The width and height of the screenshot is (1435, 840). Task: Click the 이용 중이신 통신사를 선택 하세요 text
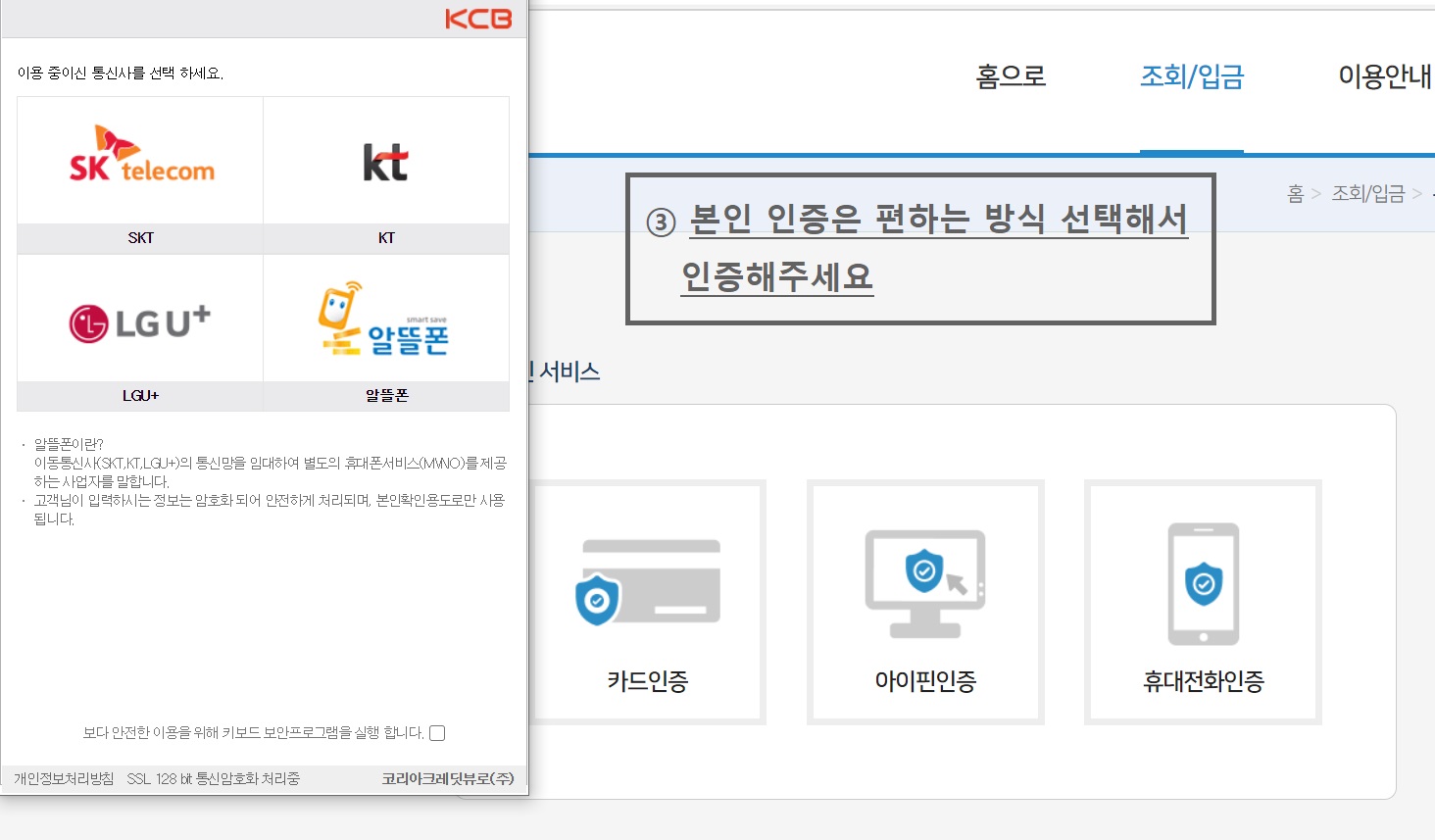click(121, 74)
